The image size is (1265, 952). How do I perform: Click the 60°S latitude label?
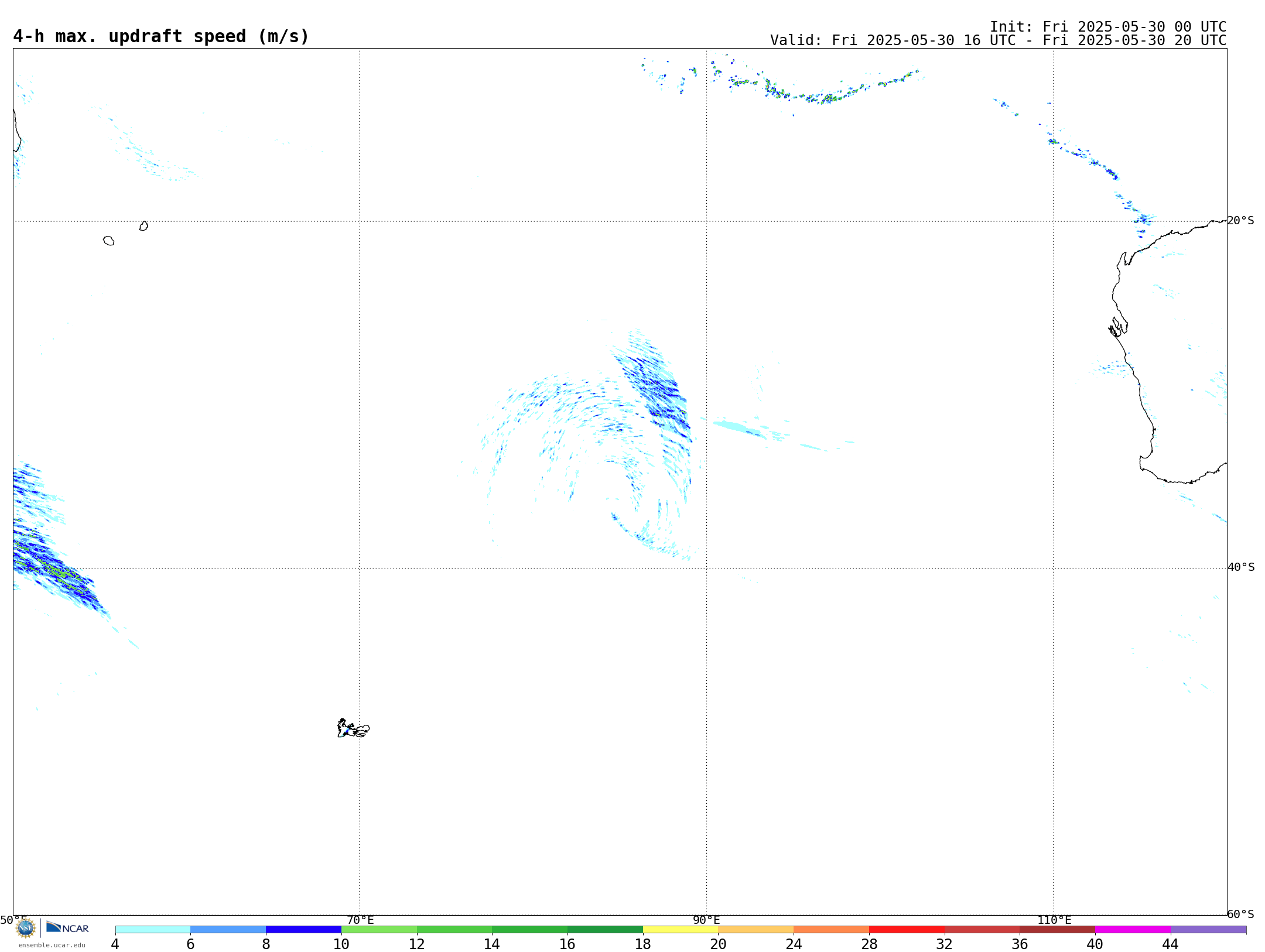click(1240, 914)
